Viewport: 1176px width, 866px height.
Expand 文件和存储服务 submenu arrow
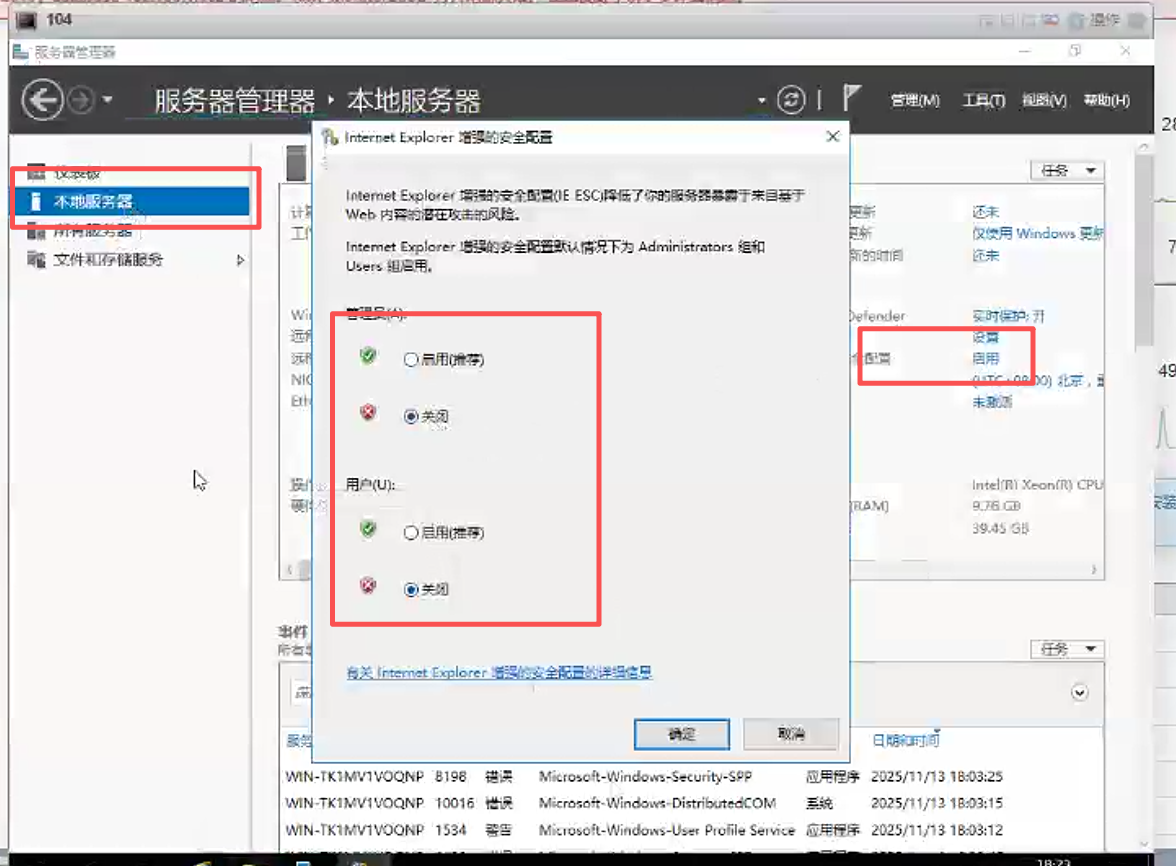[240, 260]
